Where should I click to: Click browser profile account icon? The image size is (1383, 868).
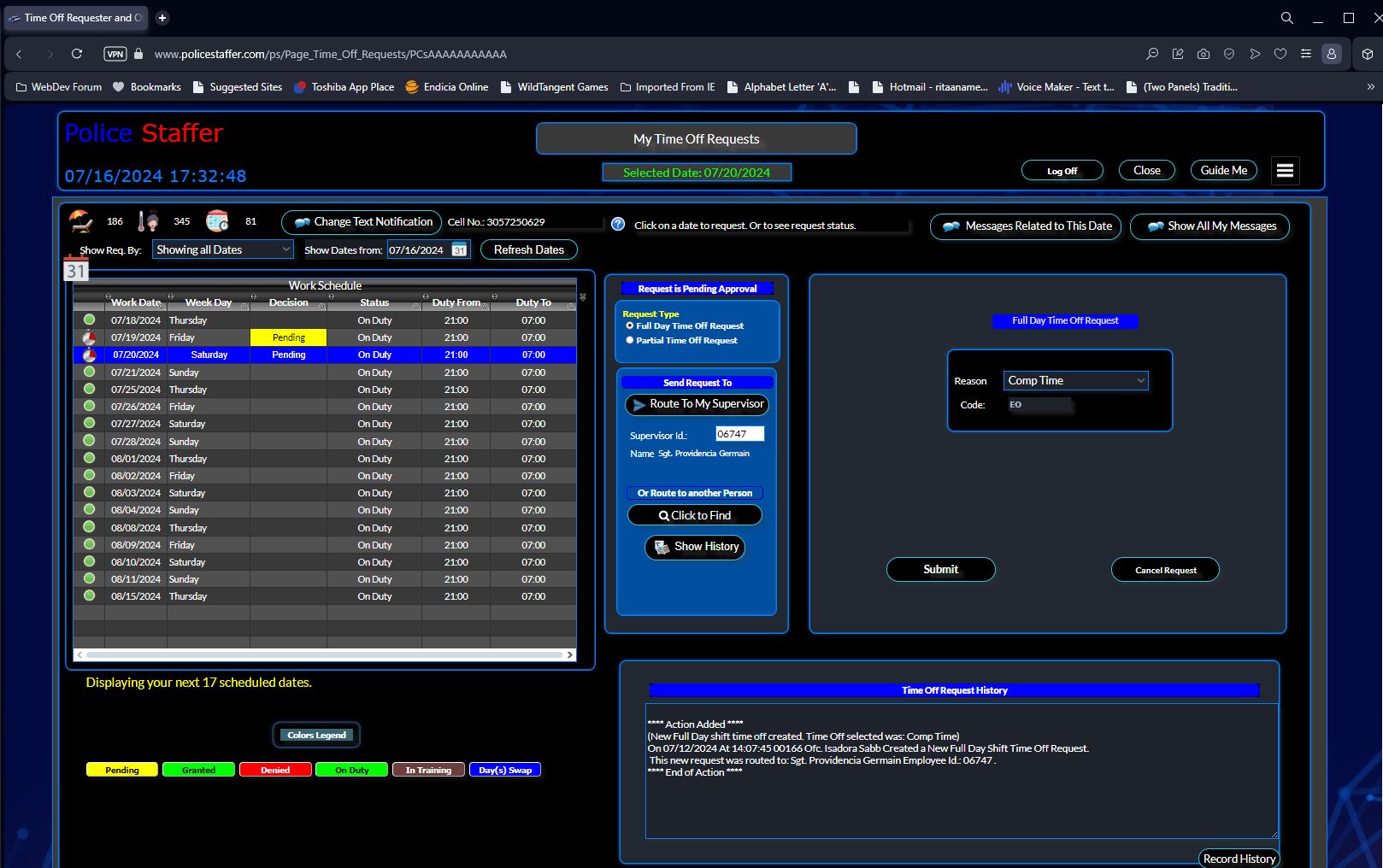(x=1332, y=54)
